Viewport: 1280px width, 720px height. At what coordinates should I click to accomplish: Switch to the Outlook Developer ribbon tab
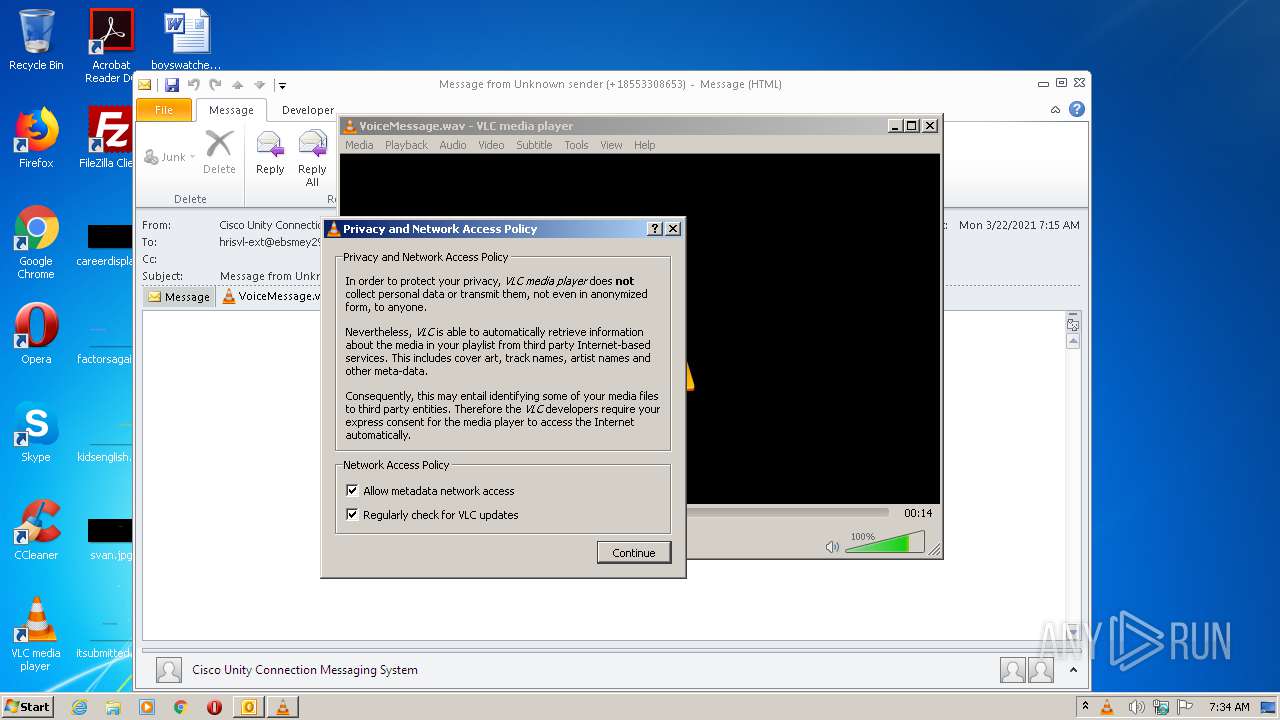coord(308,110)
